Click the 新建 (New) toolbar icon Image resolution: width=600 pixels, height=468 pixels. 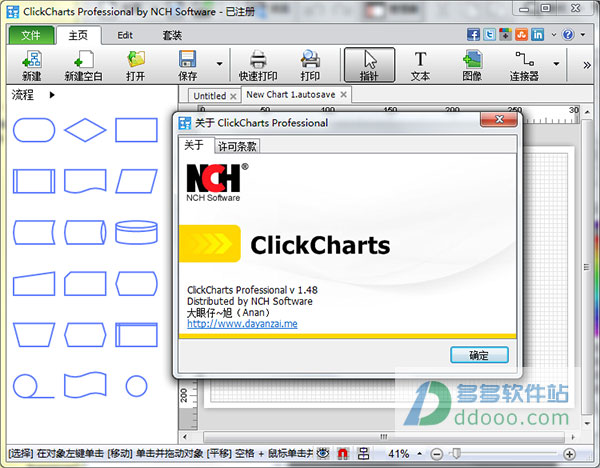[31, 65]
